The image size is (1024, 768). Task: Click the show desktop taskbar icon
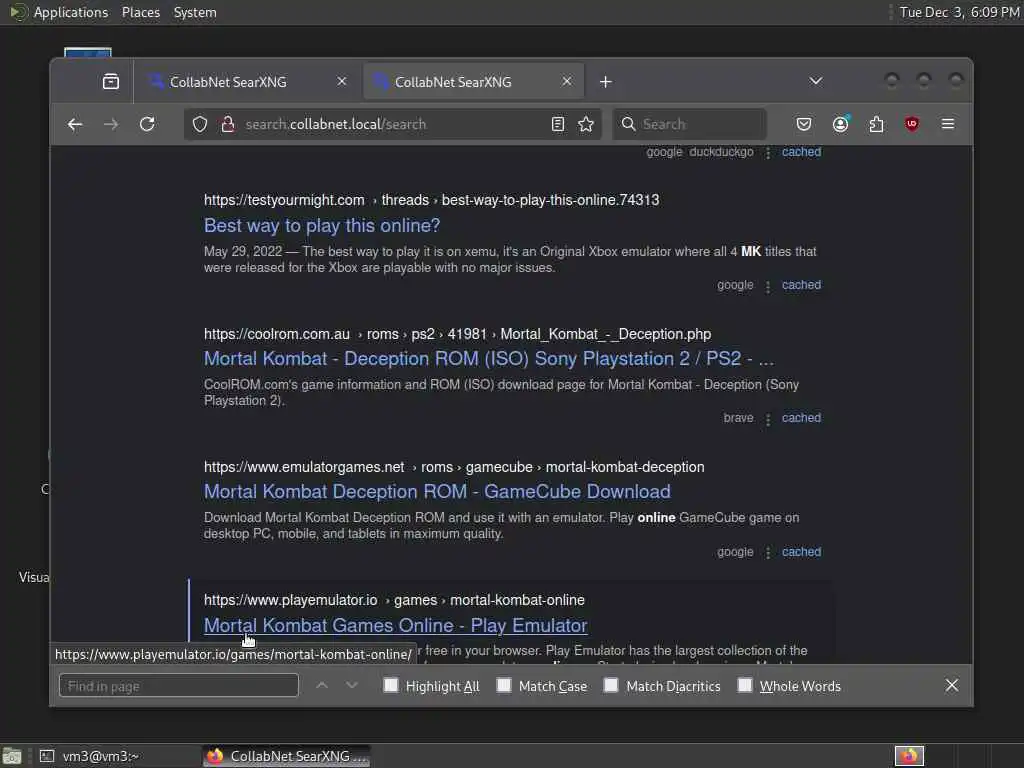click(12, 756)
